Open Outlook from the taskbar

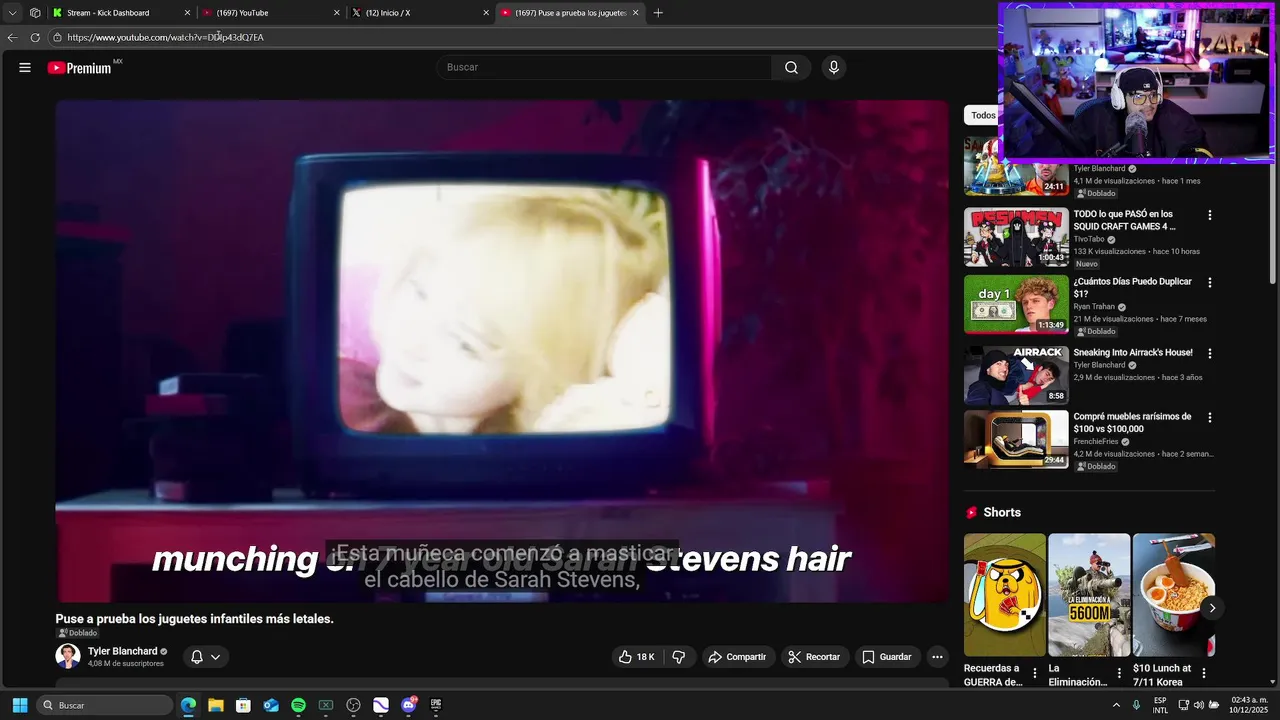tap(271, 705)
